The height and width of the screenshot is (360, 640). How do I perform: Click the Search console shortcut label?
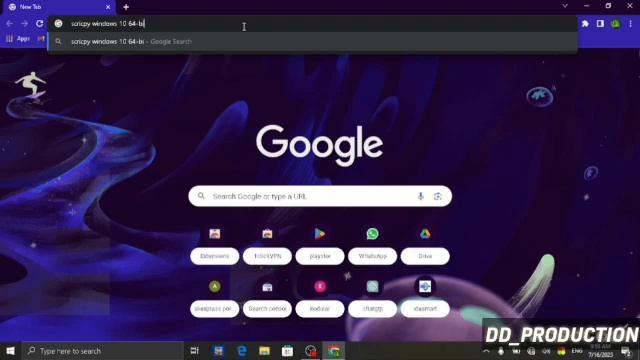[x=267, y=309]
